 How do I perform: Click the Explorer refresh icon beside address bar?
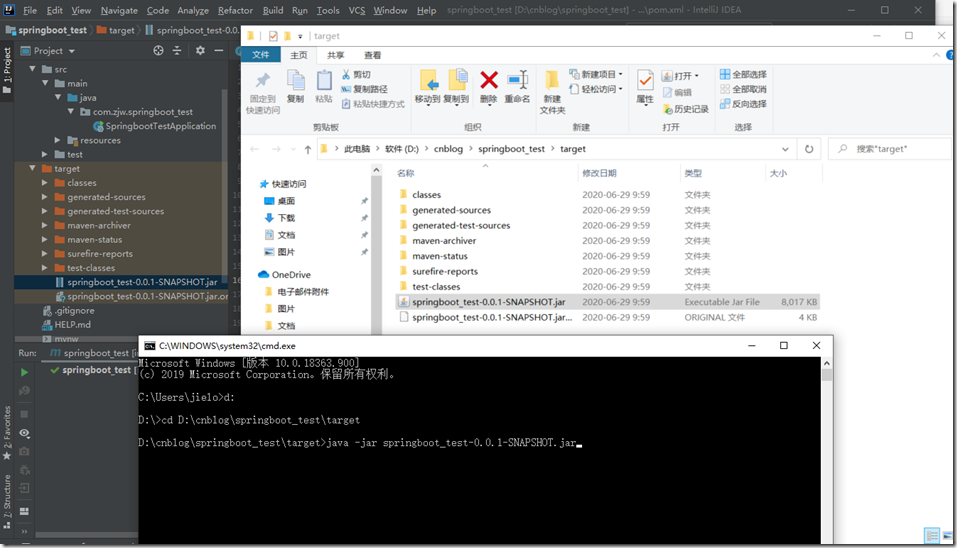(809, 149)
